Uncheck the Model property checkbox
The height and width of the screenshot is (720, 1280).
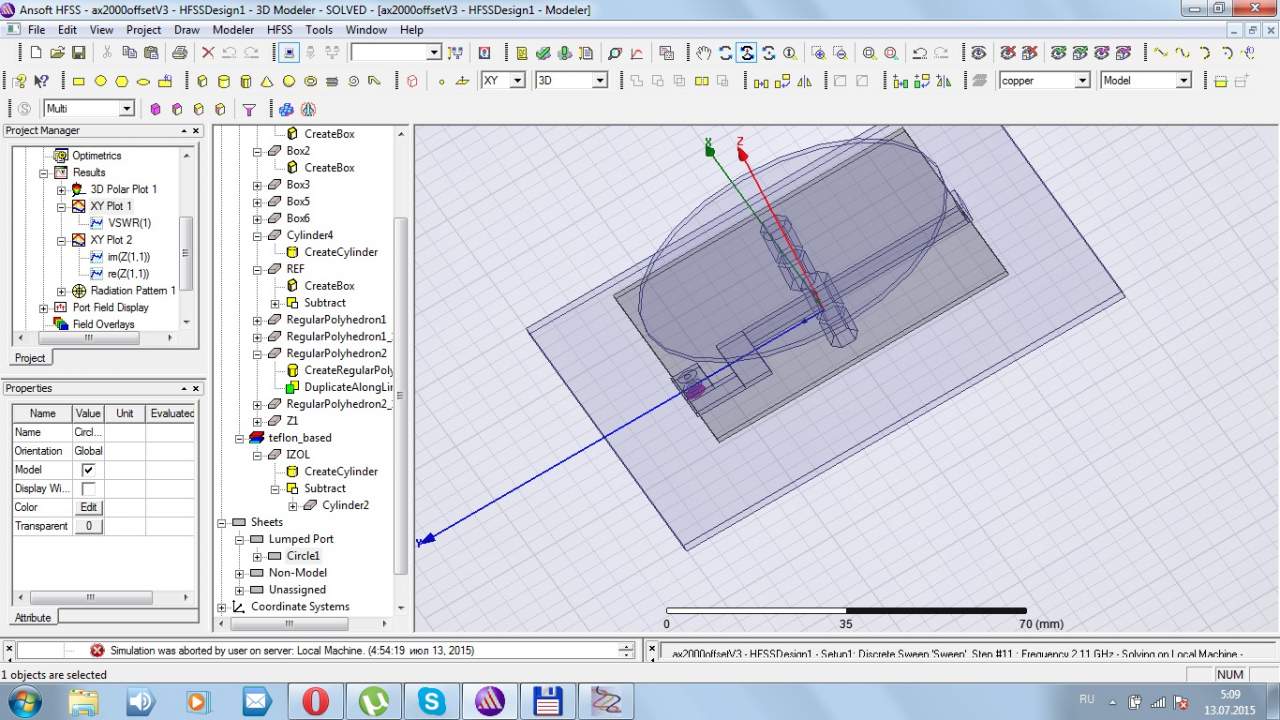(x=88, y=470)
